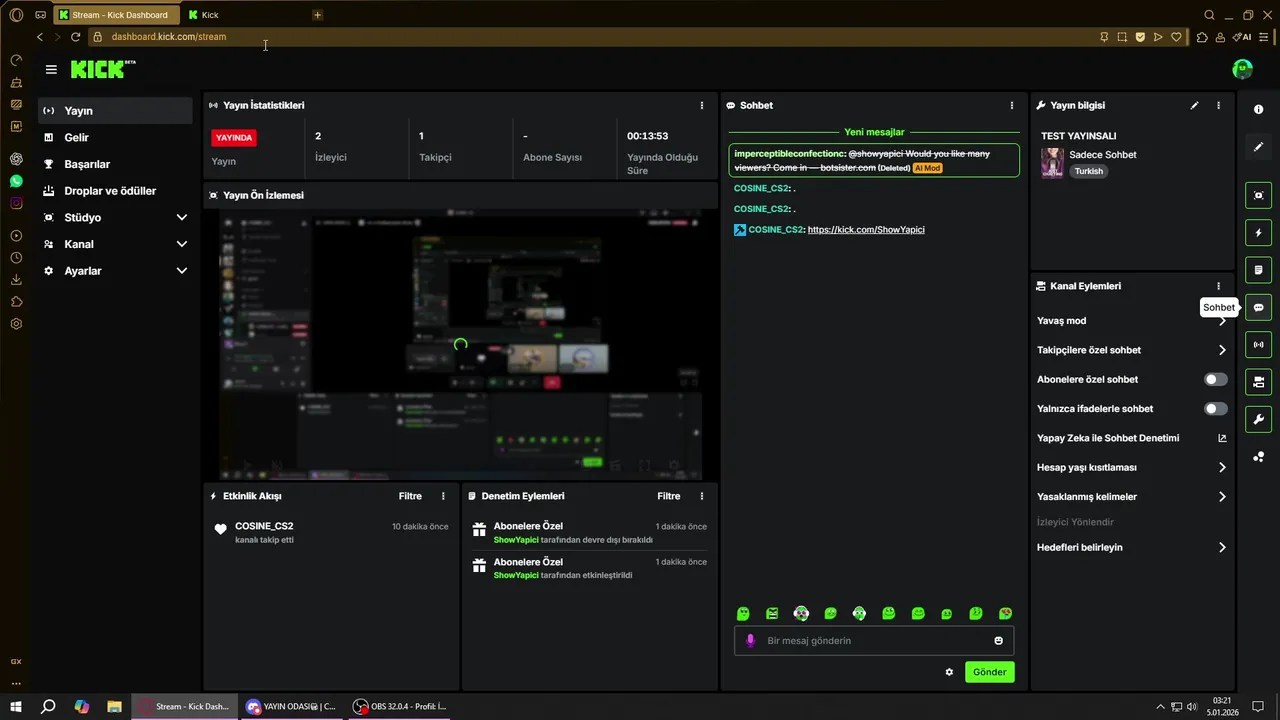Open Filtre in Denetim Eylemleri panel
The width and height of the screenshot is (1280, 720).
[668, 496]
